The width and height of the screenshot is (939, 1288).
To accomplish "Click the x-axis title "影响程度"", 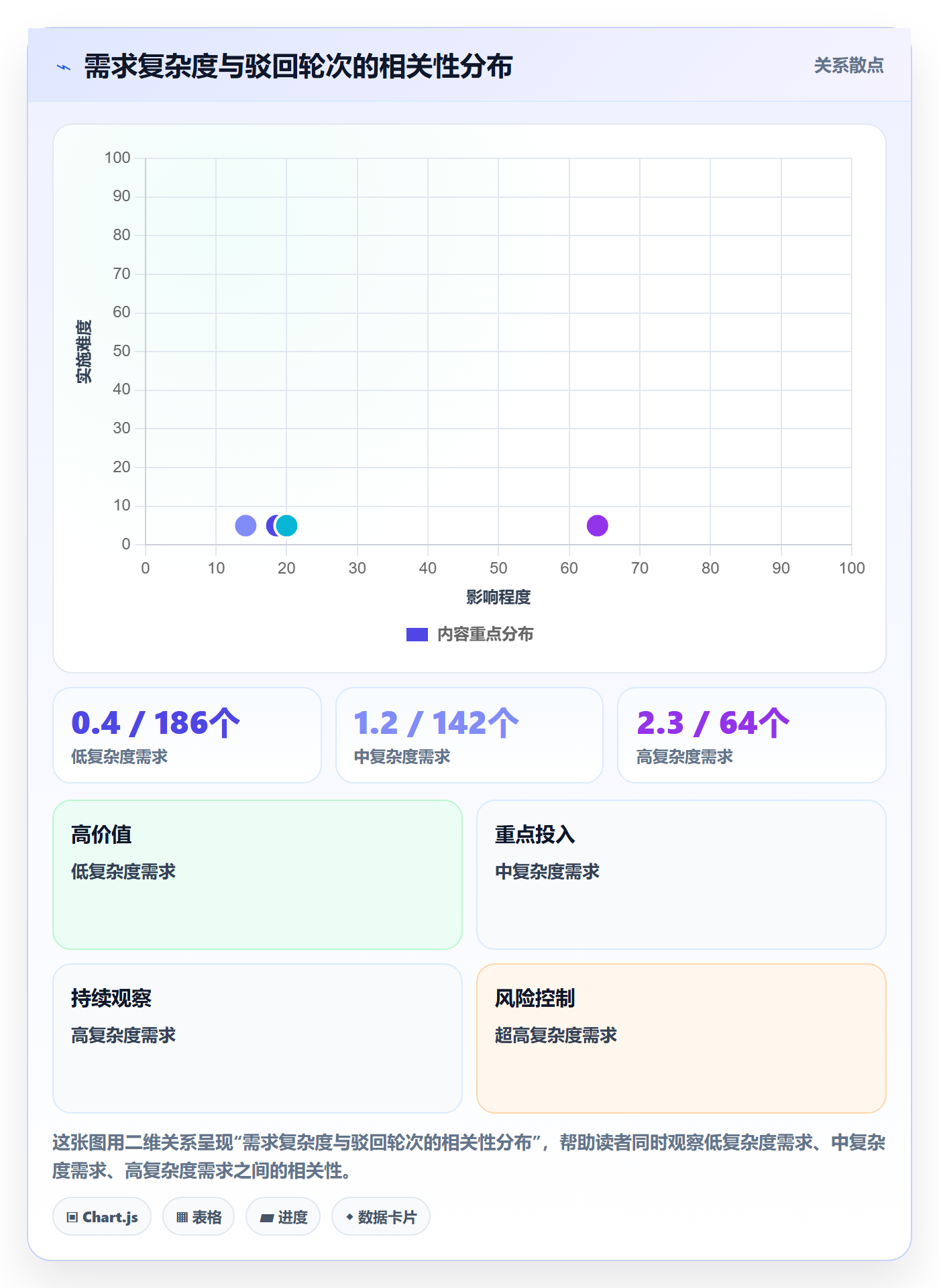I will click(498, 597).
